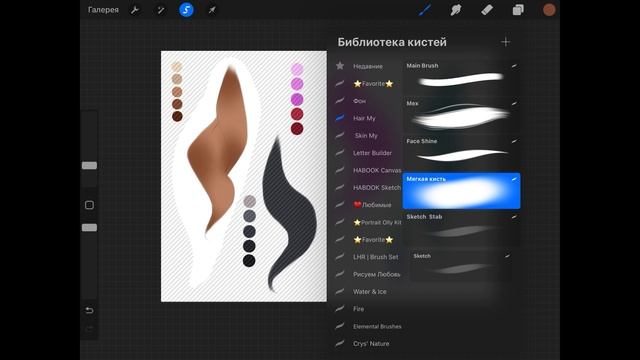This screenshot has width=640, height=360.
Task: Click the brush icon beside Skin My
Action: 340,135
